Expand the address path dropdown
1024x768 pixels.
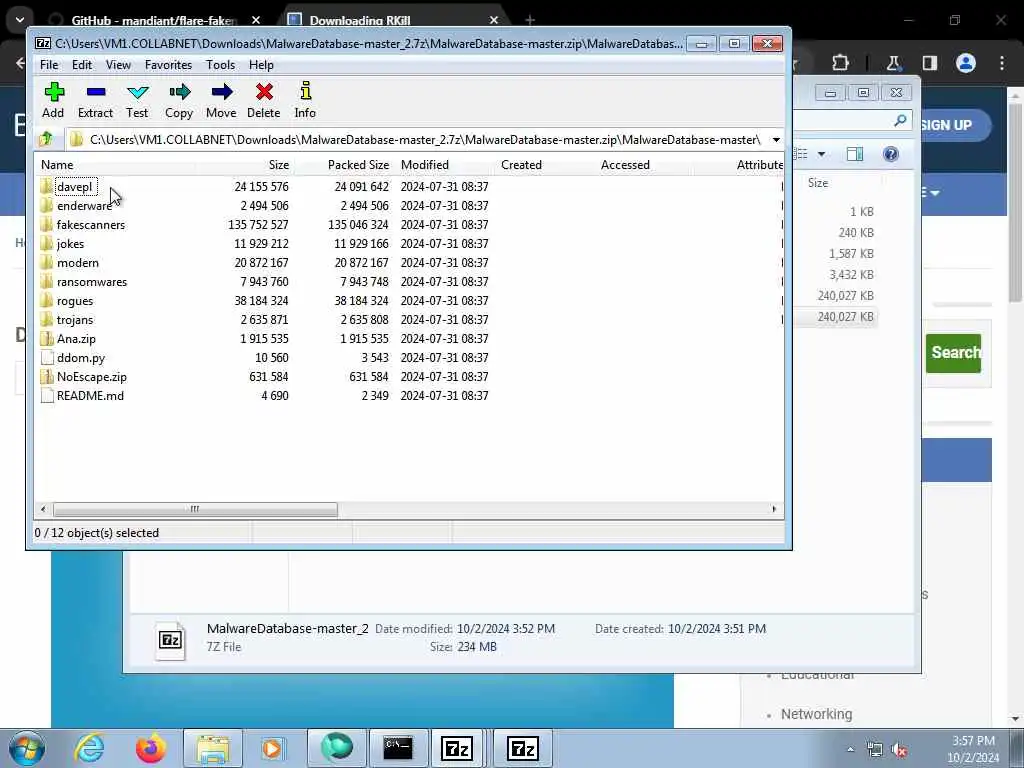776,140
